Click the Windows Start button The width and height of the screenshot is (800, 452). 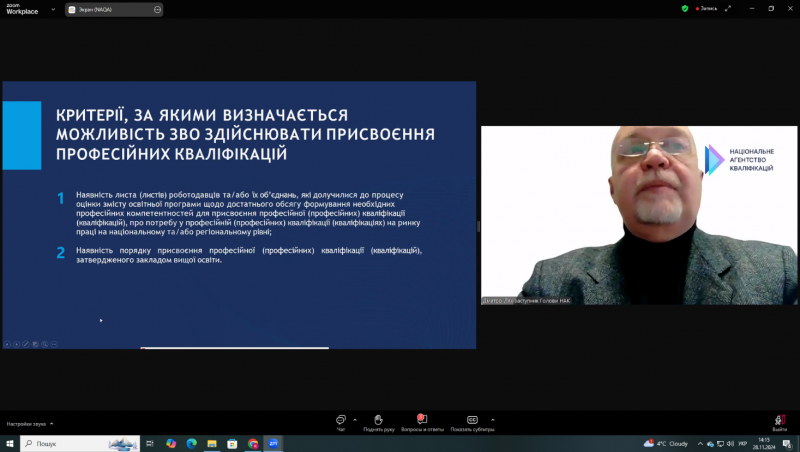coord(9,443)
